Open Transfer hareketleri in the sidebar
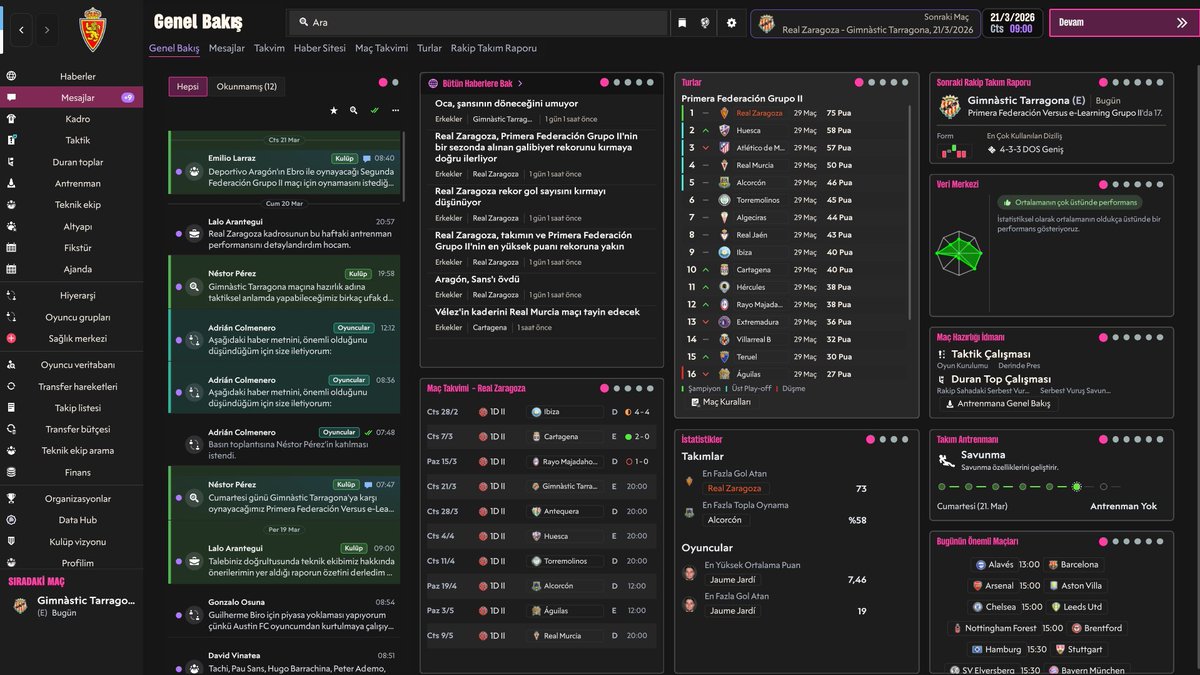 (x=77, y=386)
